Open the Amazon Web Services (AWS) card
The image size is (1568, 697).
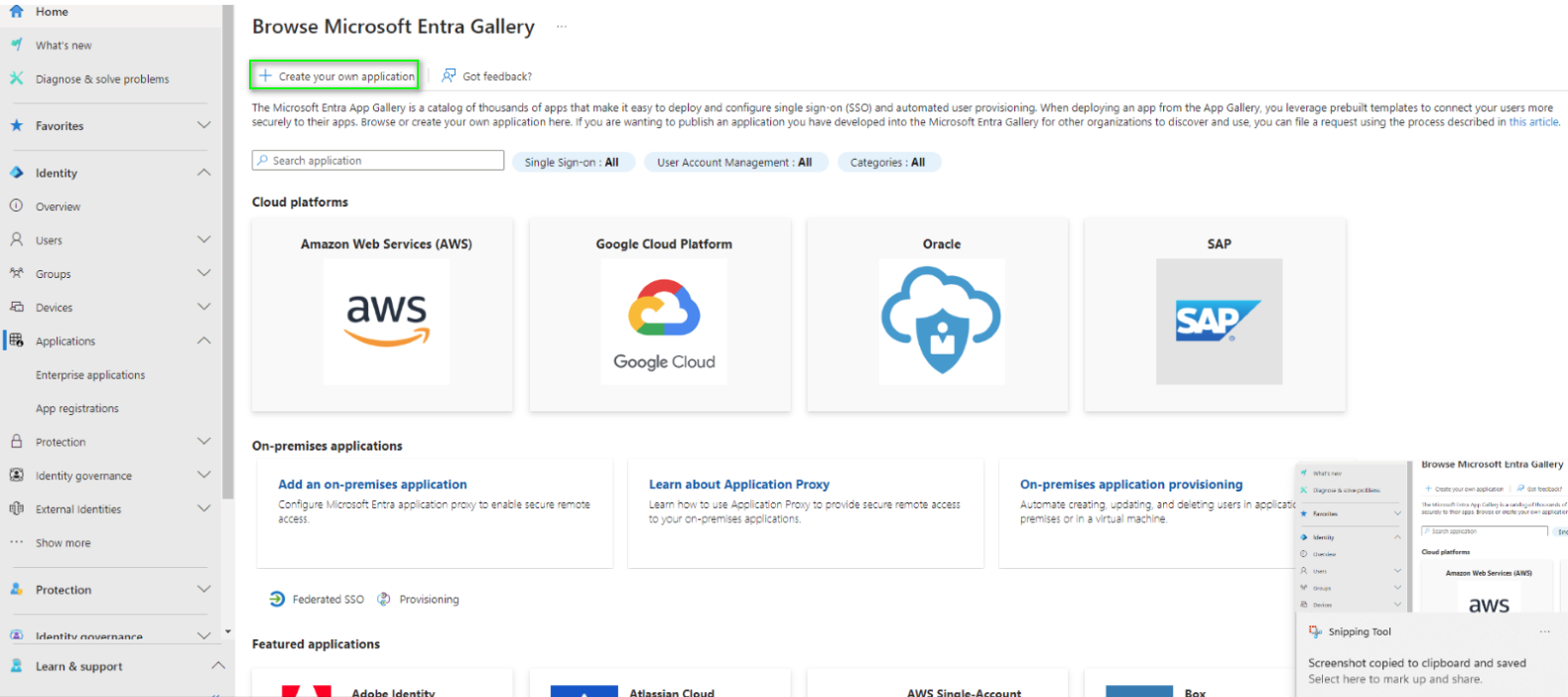click(382, 315)
